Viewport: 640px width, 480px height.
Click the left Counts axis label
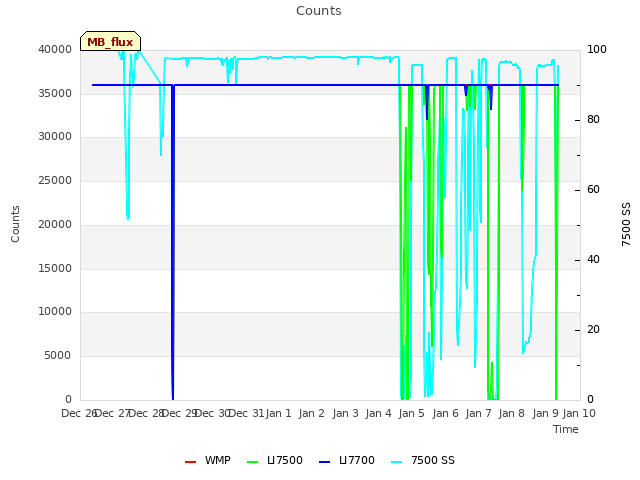click(15, 224)
